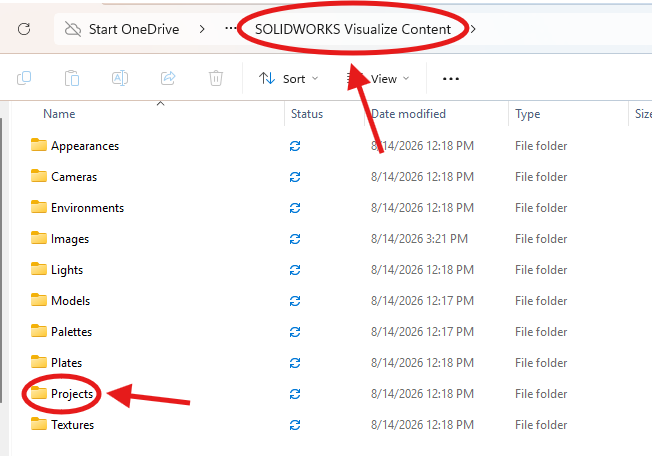Click sync status icon for Lights
The image size is (652, 456).
(x=295, y=270)
